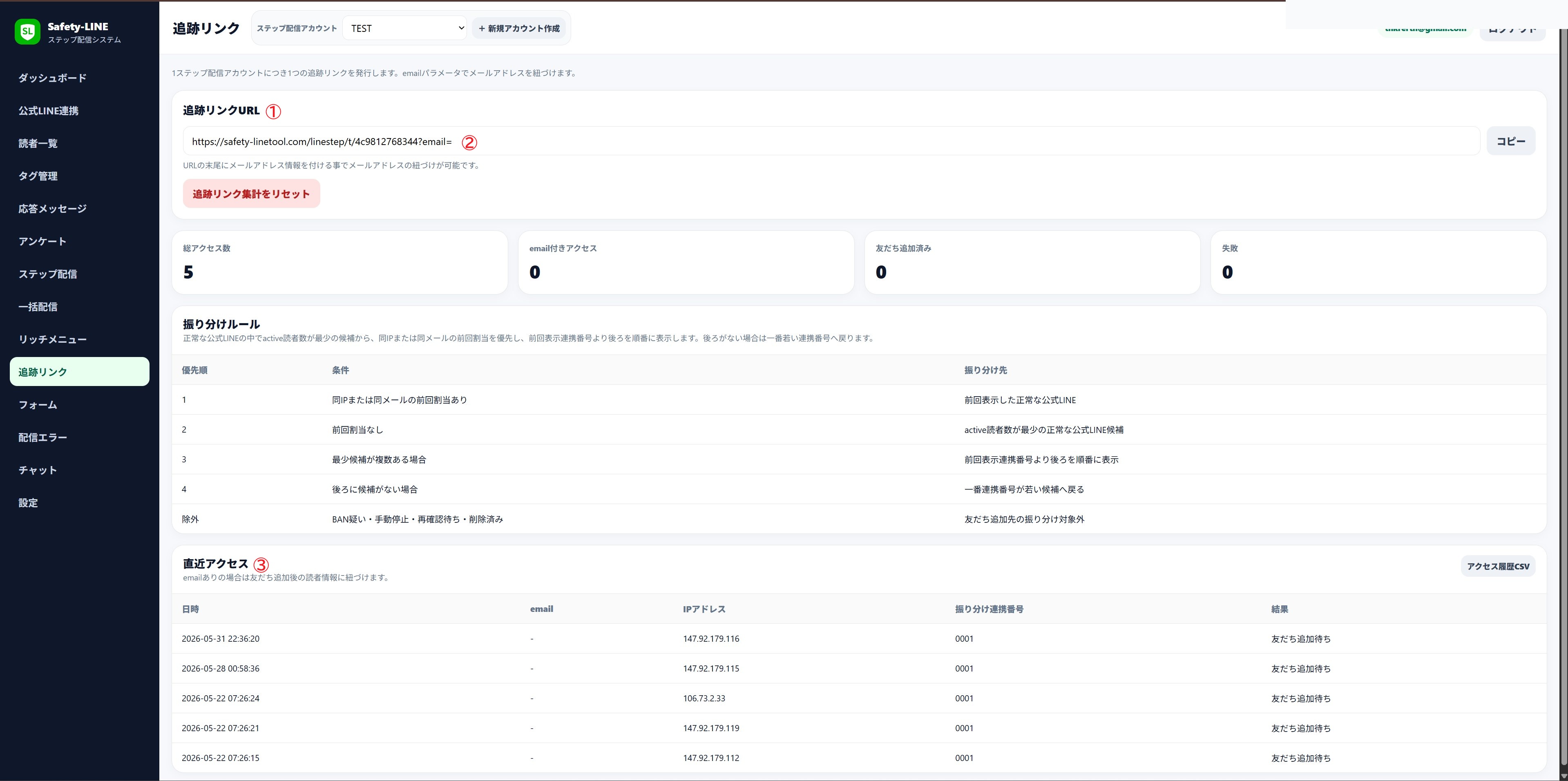The image size is (1568, 781).
Task: Click the 条件 column header
Action: (340, 370)
